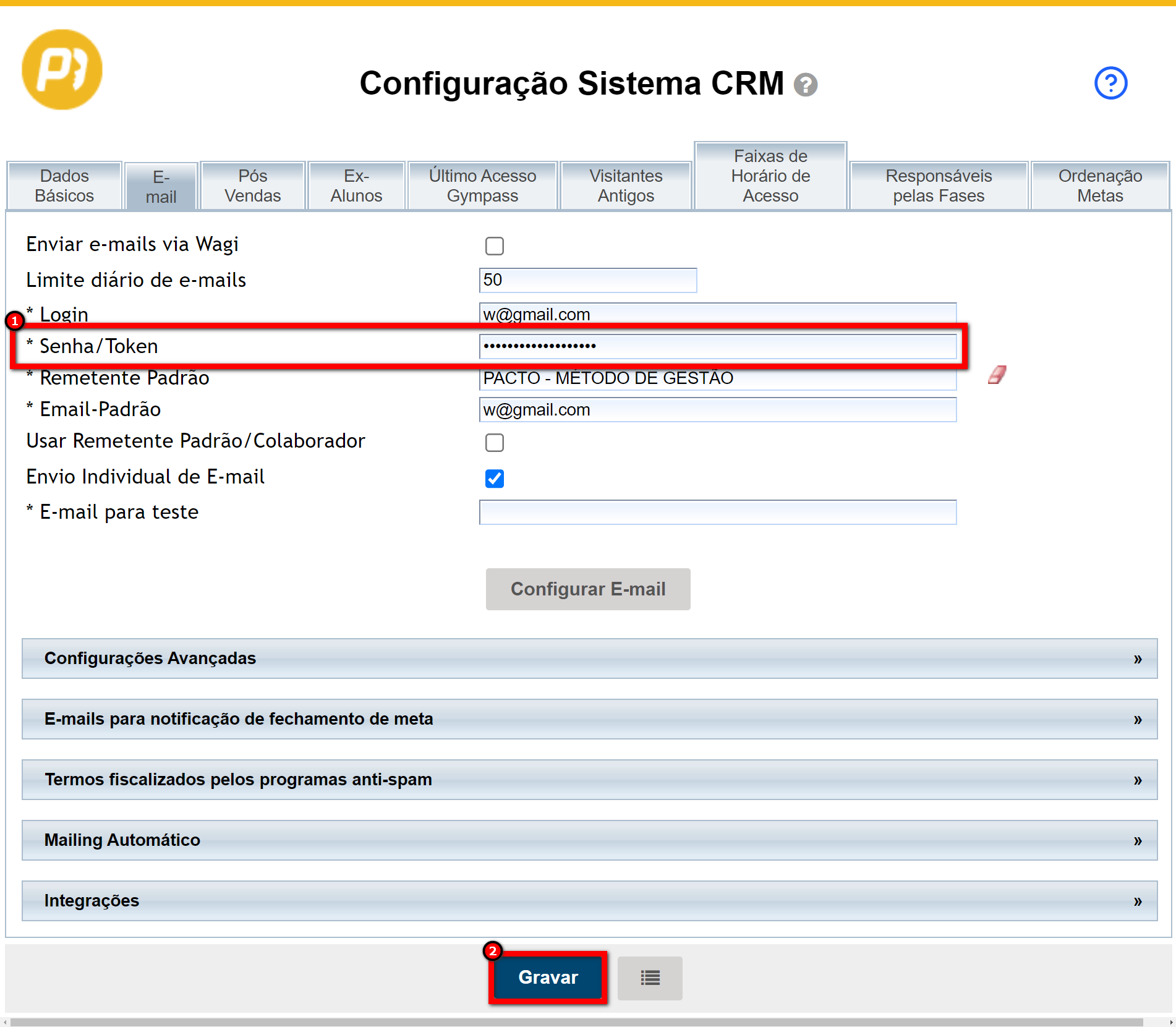Uncheck Envio Individual de E-mail
The height and width of the screenshot is (1027, 1176).
495,479
